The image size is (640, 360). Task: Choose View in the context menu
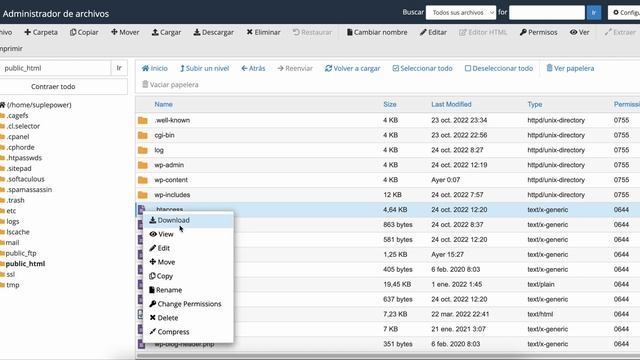(x=188, y=234)
